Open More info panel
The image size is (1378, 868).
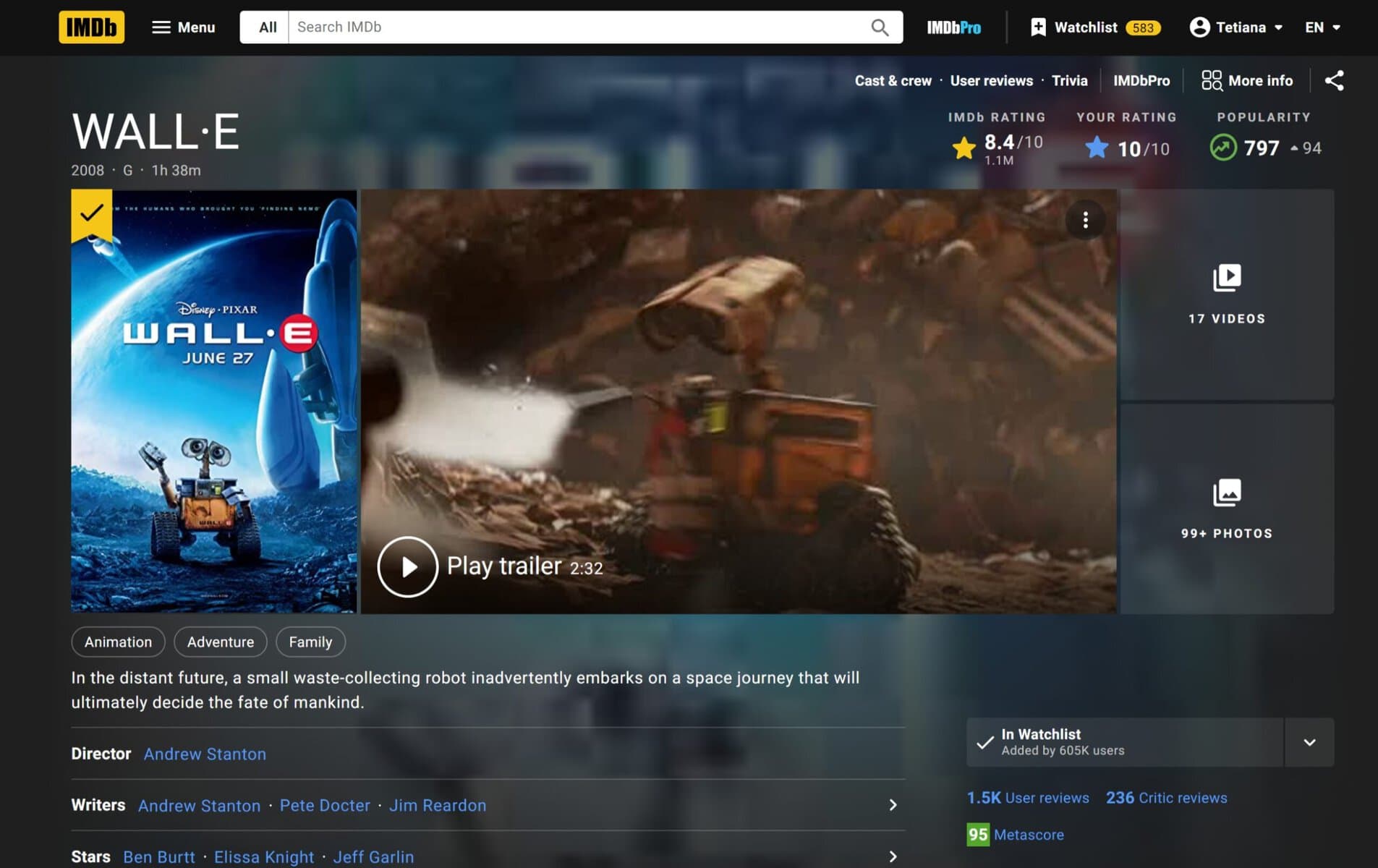[x=1247, y=80]
